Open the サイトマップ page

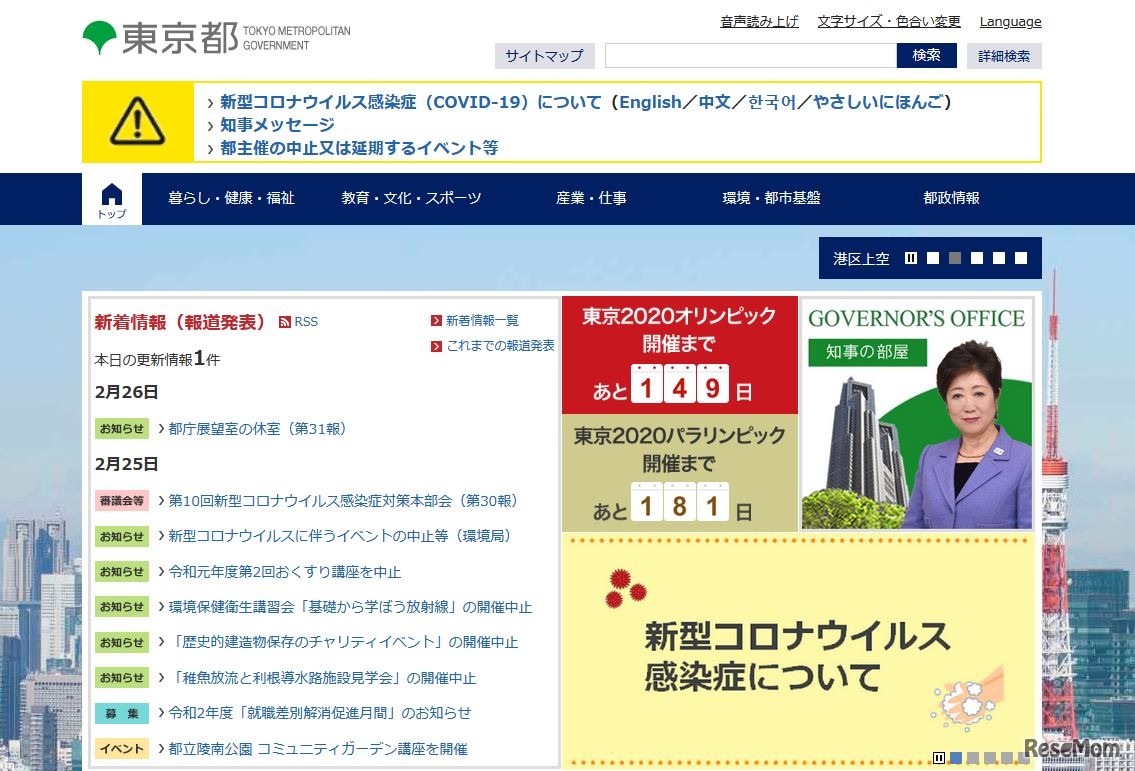(544, 55)
